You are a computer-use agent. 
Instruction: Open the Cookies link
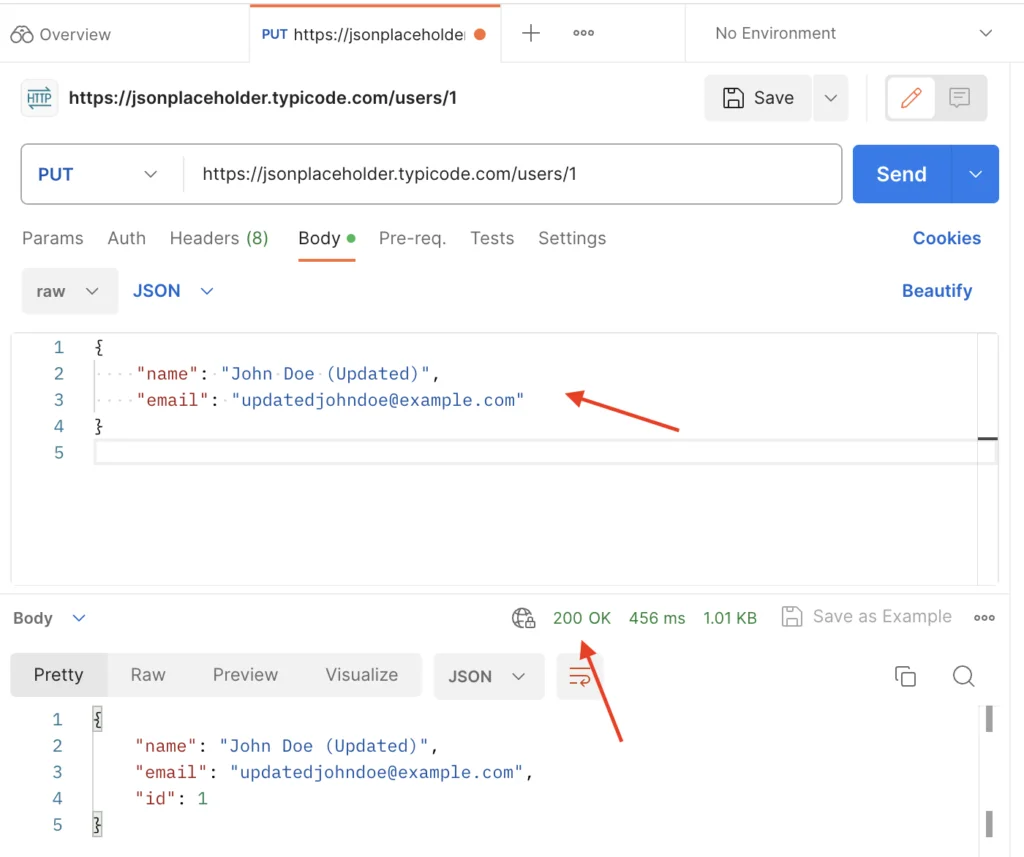click(x=947, y=238)
